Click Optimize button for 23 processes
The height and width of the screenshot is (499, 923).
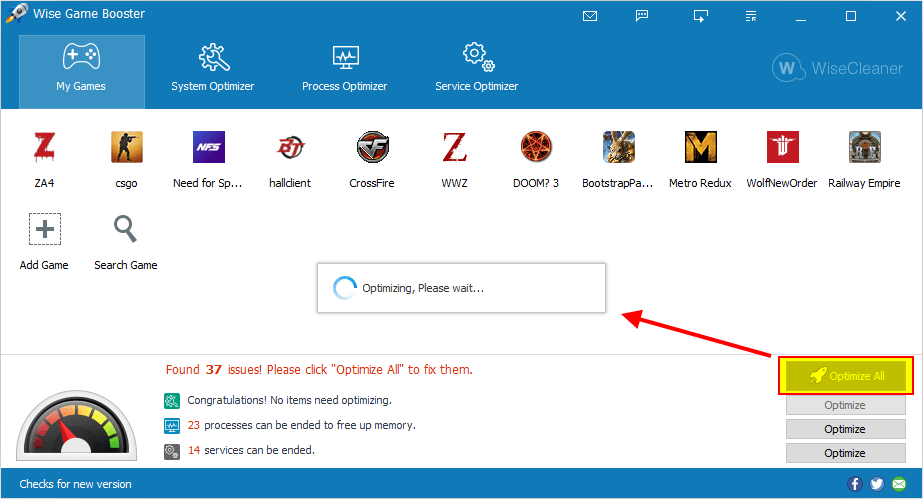point(845,429)
